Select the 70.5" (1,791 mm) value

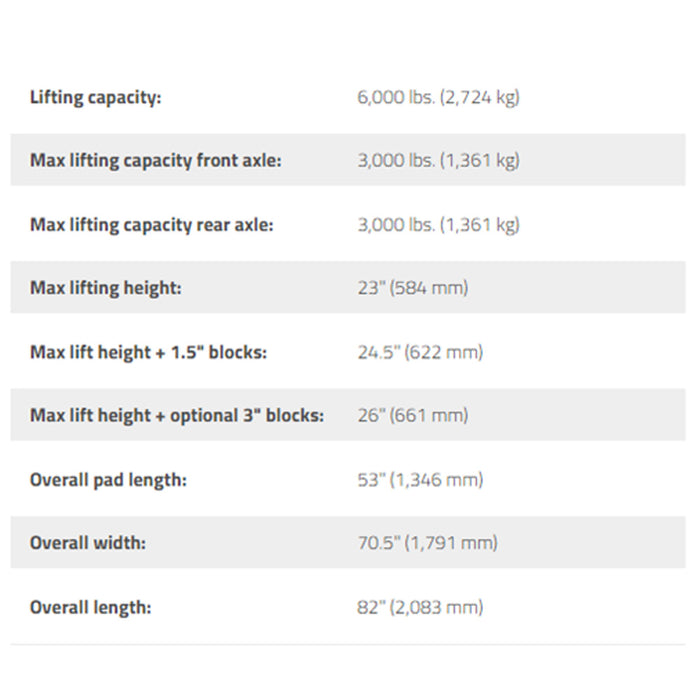click(x=427, y=543)
